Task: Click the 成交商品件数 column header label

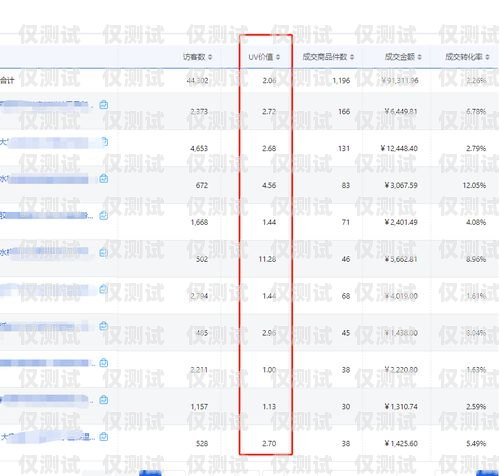Action: (x=325, y=57)
